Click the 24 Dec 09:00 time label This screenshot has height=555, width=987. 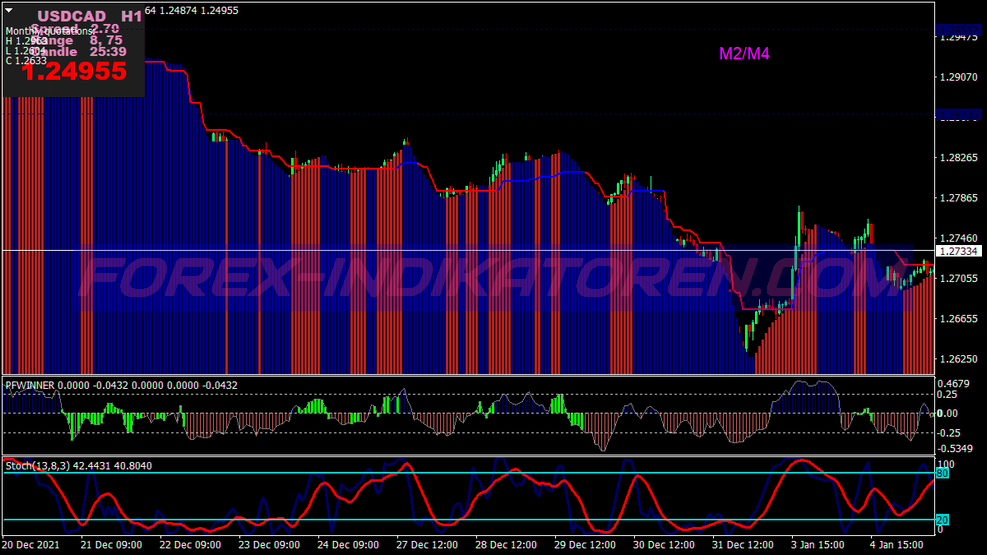348,545
